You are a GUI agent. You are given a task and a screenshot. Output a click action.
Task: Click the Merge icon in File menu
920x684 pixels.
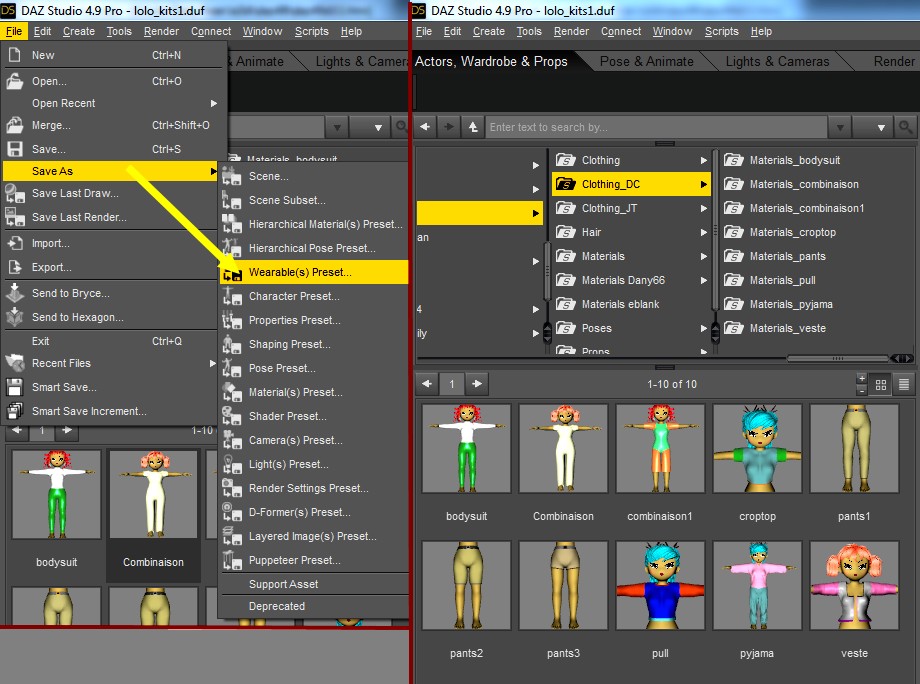tap(15, 125)
